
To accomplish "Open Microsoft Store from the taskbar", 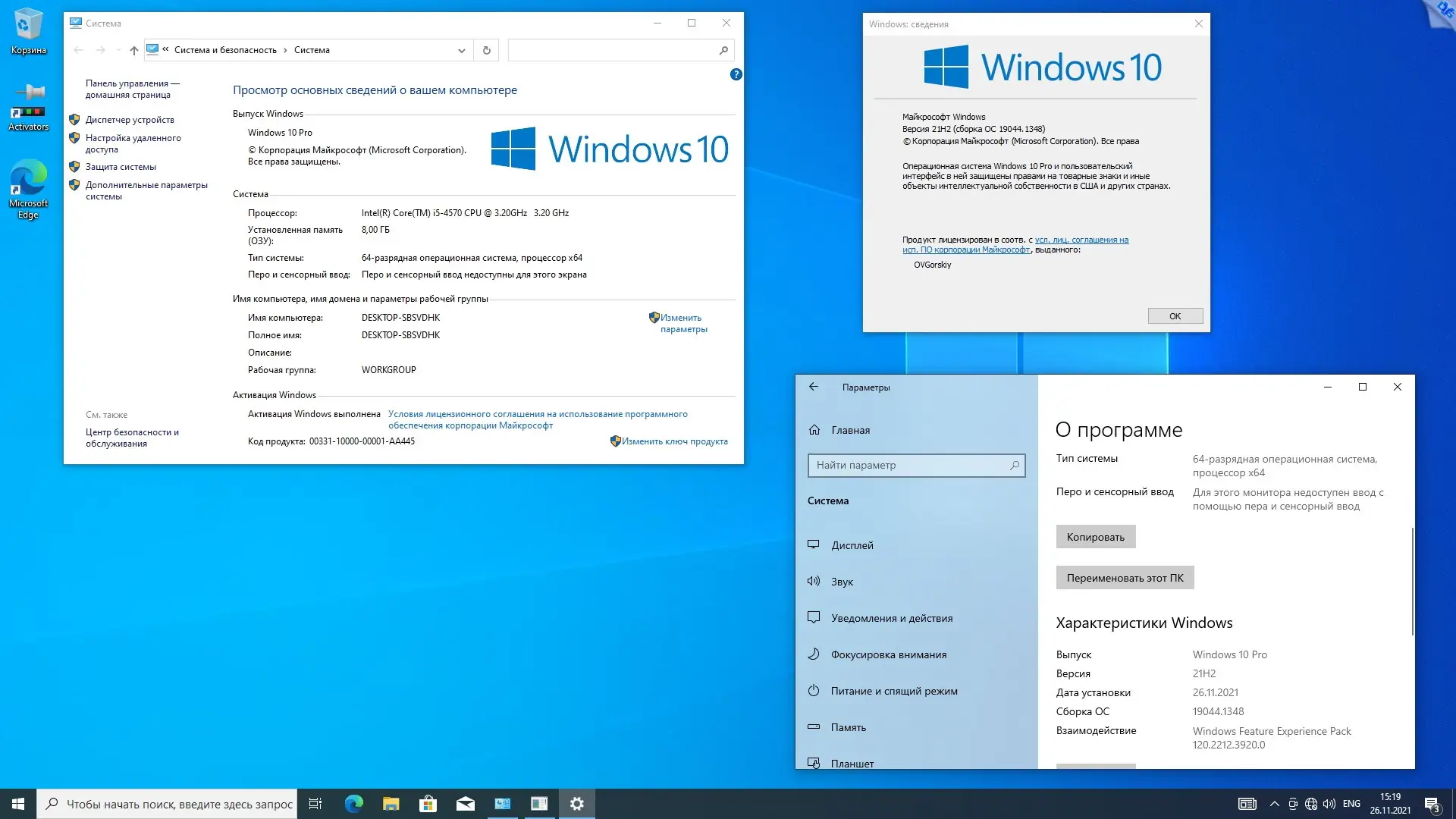I will click(428, 804).
